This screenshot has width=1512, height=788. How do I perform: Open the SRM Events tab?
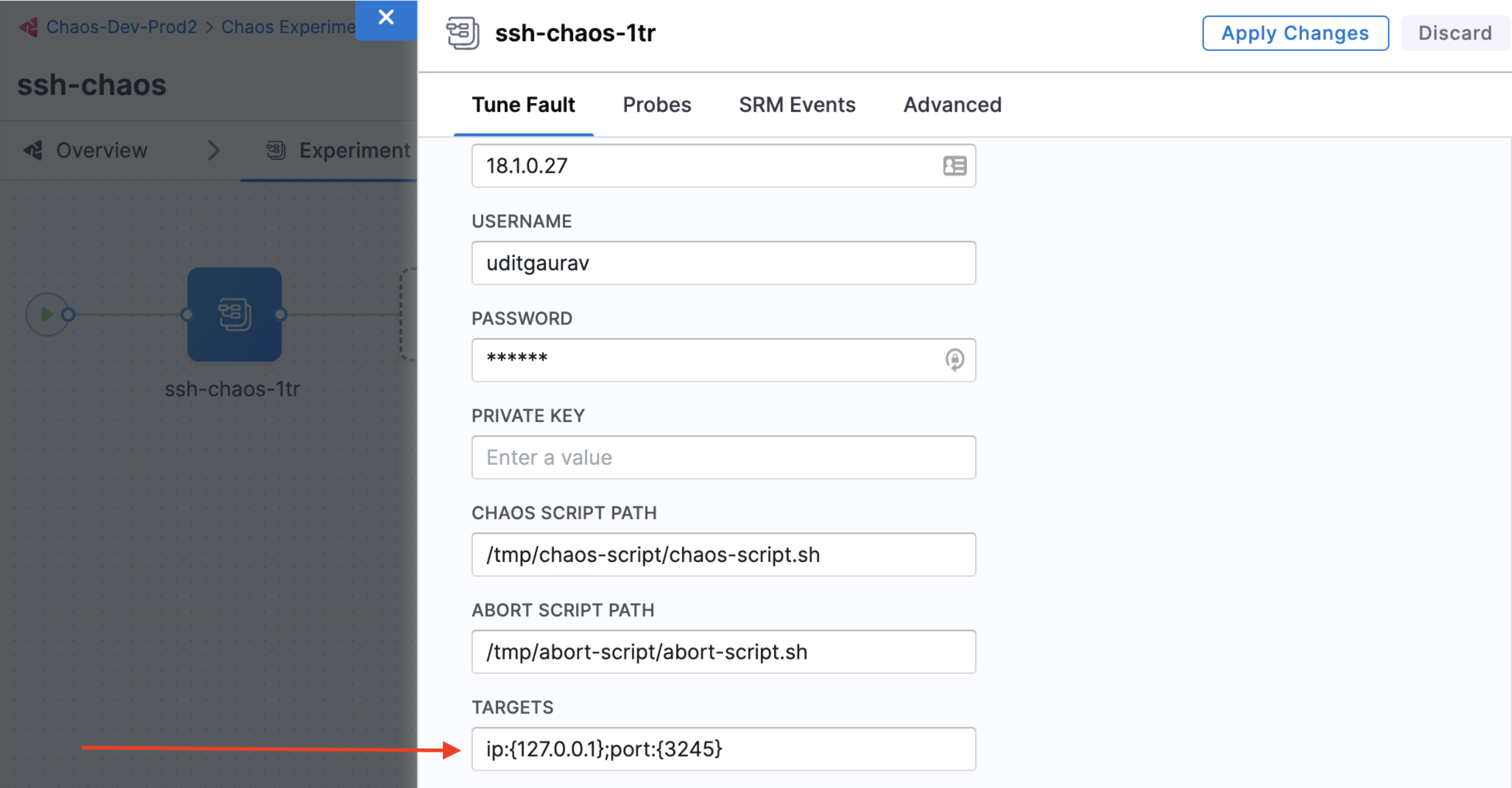pyautogui.click(x=797, y=105)
